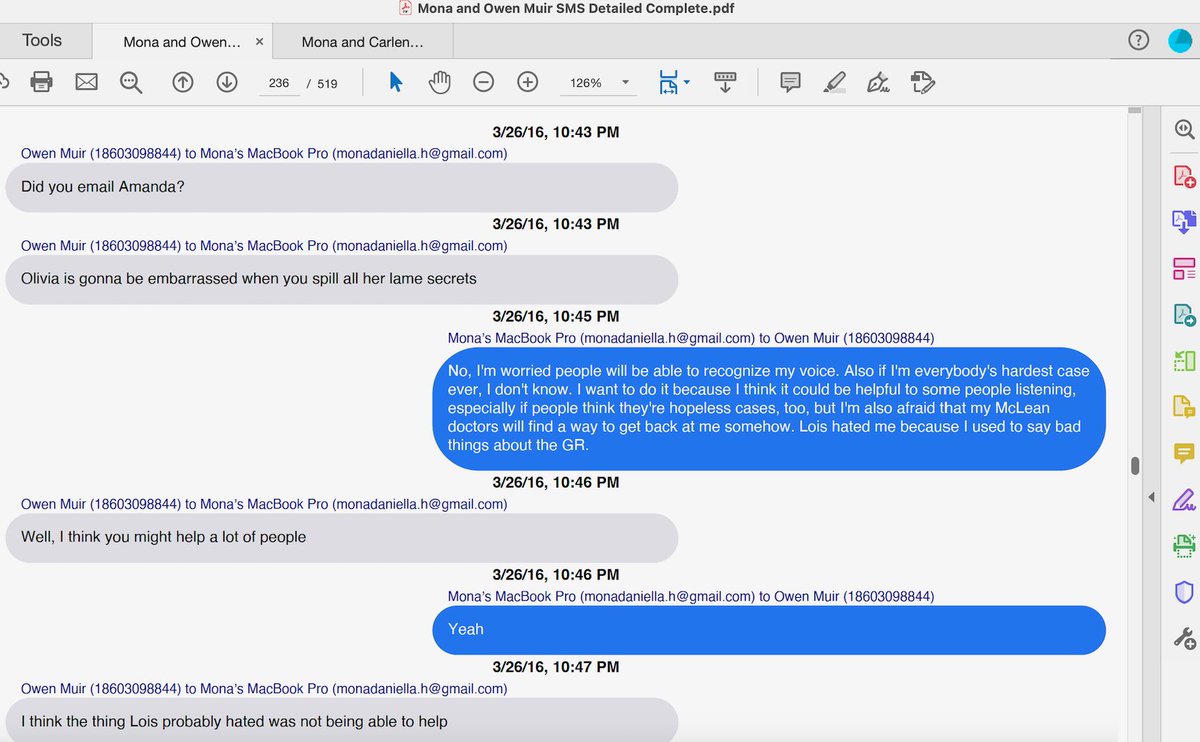Zoom out with the minus button
This screenshot has width=1200, height=742.
click(x=483, y=82)
